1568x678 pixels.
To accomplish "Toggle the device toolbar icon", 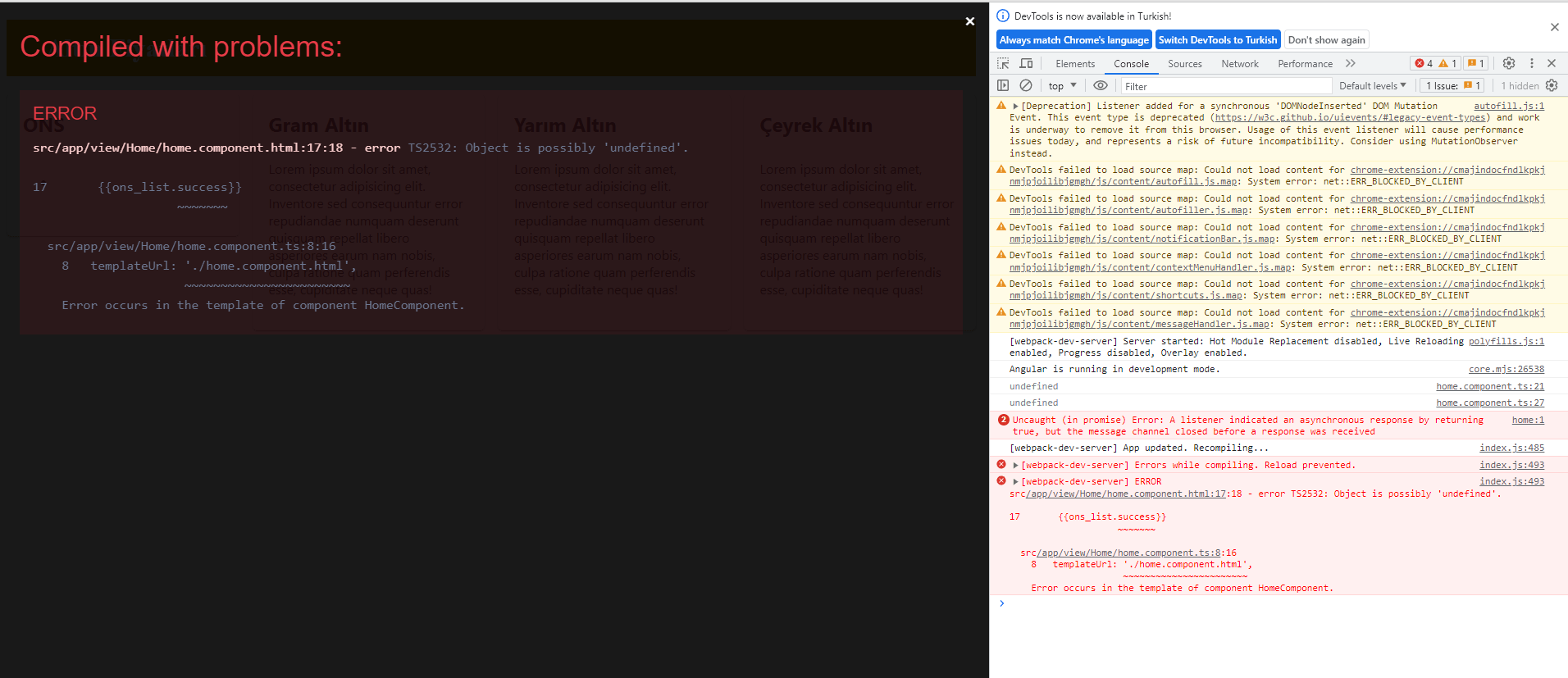I will 1026,63.
